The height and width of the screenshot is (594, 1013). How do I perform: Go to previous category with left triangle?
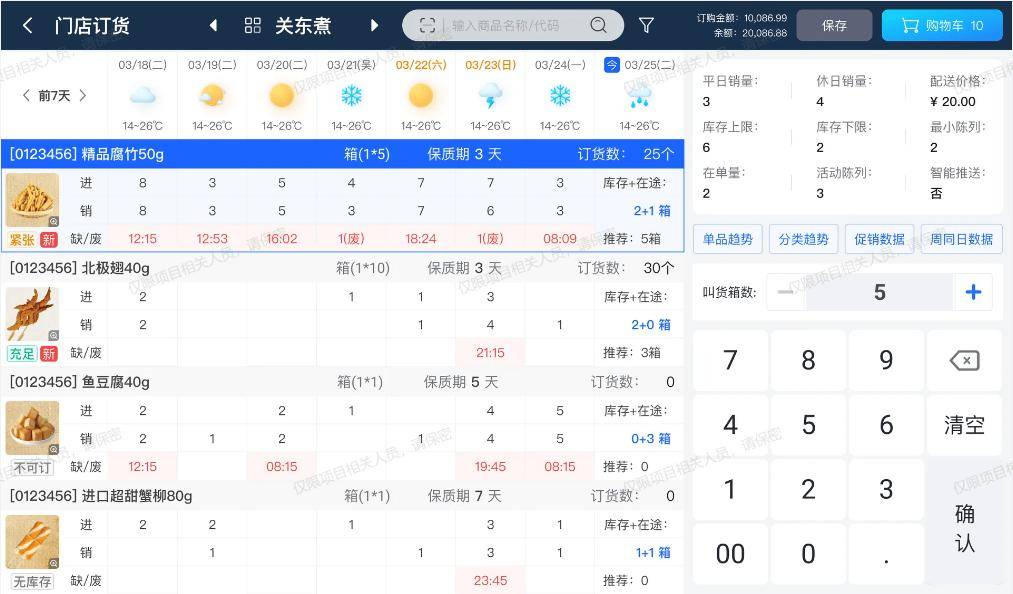pyautogui.click(x=213, y=26)
